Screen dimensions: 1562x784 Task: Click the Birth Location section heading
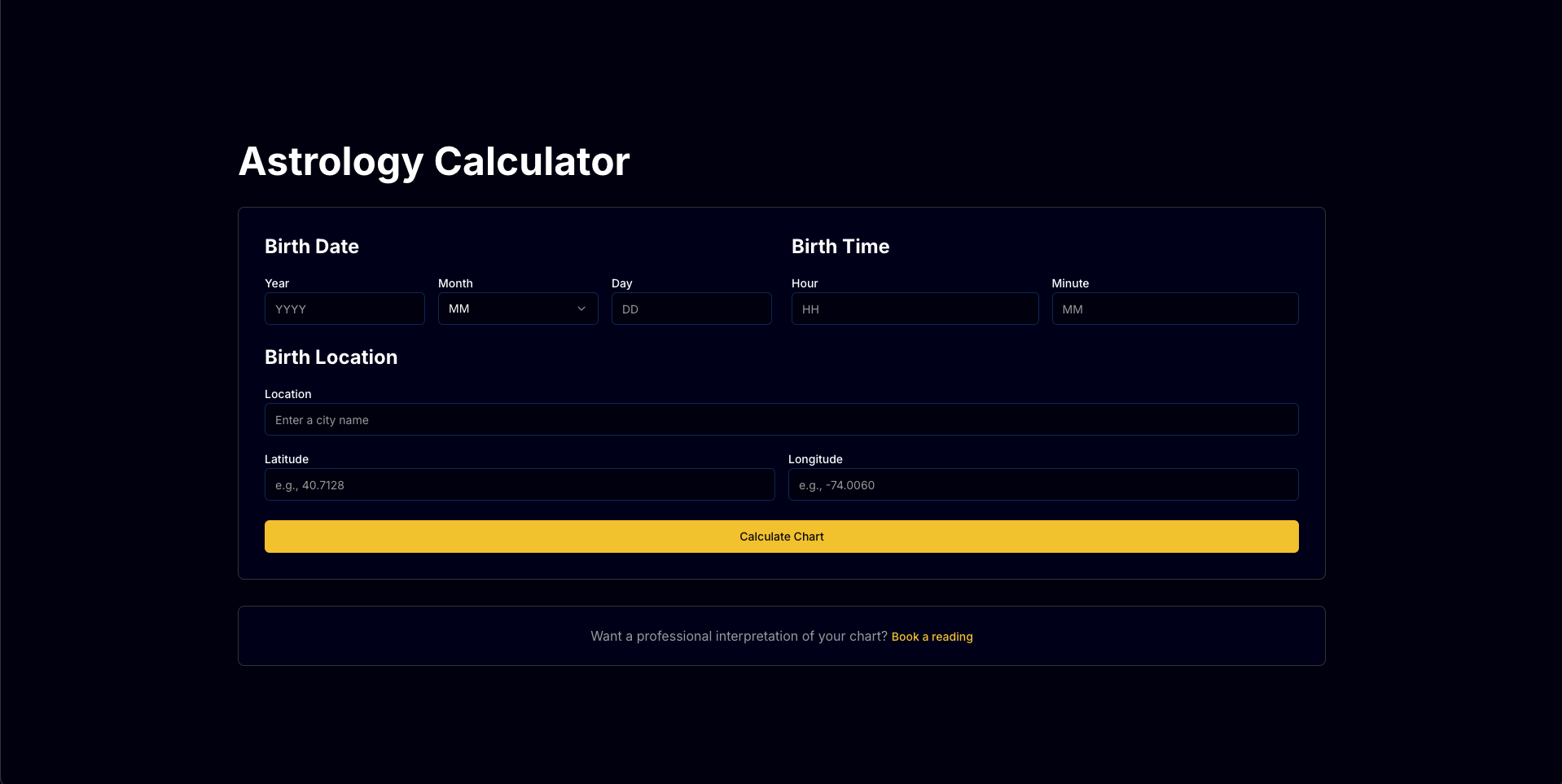point(331,357)
